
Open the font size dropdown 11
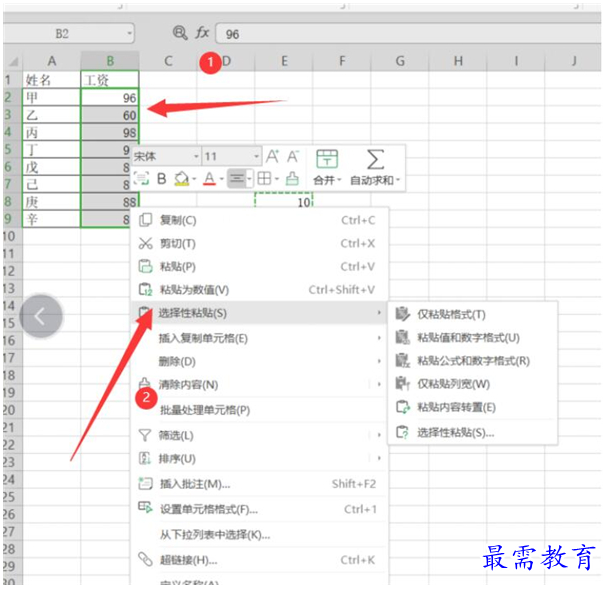[256, 156]
